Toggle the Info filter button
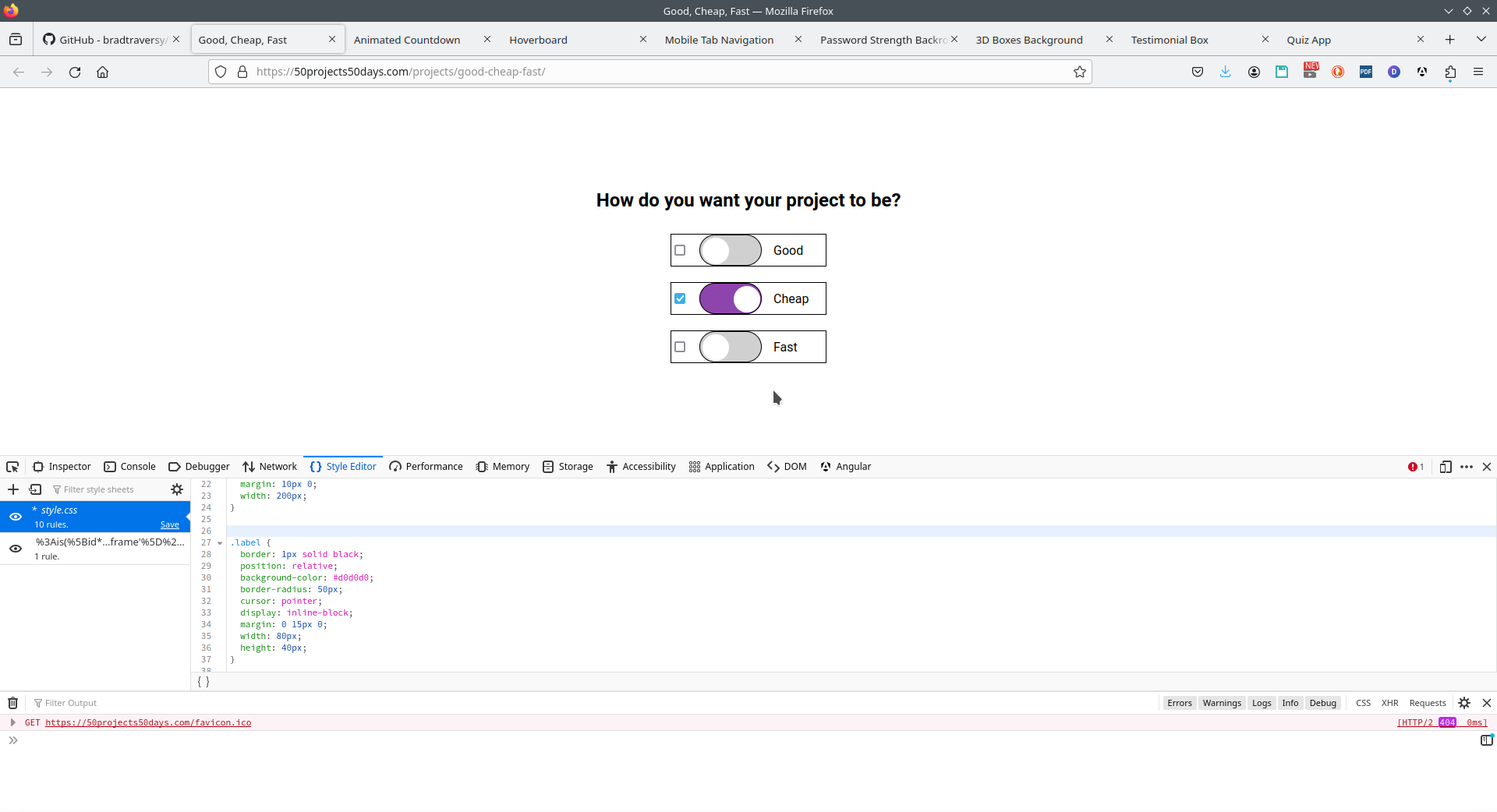 click(1290, 703)
